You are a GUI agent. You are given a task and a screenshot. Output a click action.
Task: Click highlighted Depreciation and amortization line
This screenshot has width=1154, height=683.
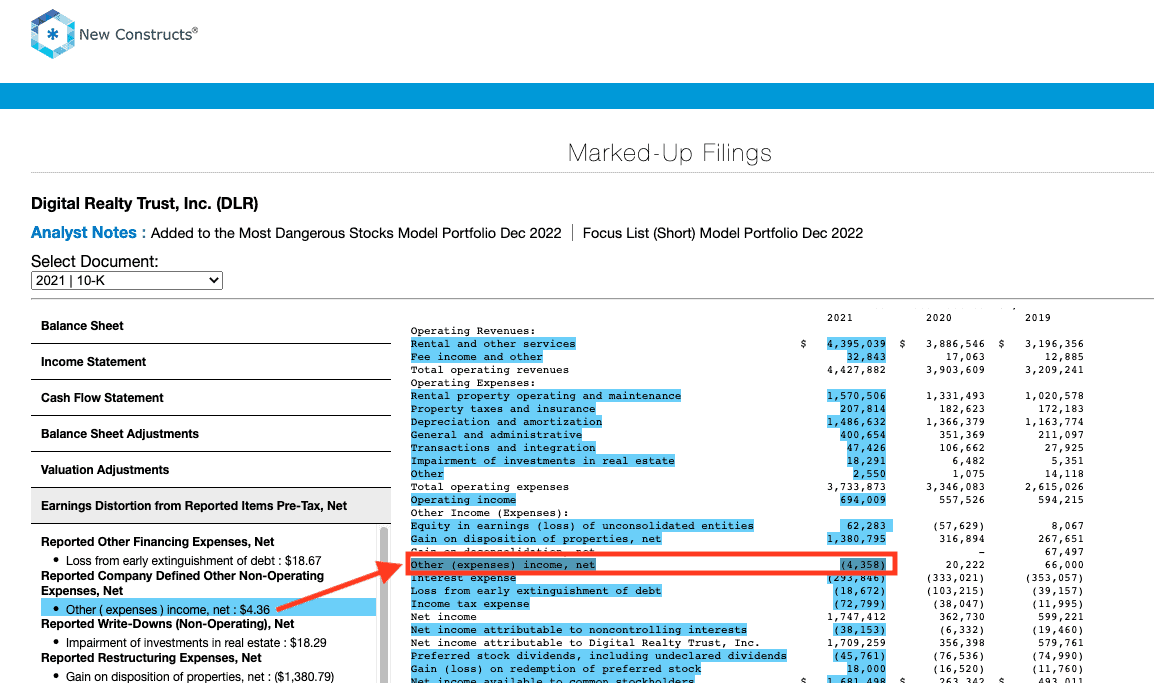(x=506, y=422)
